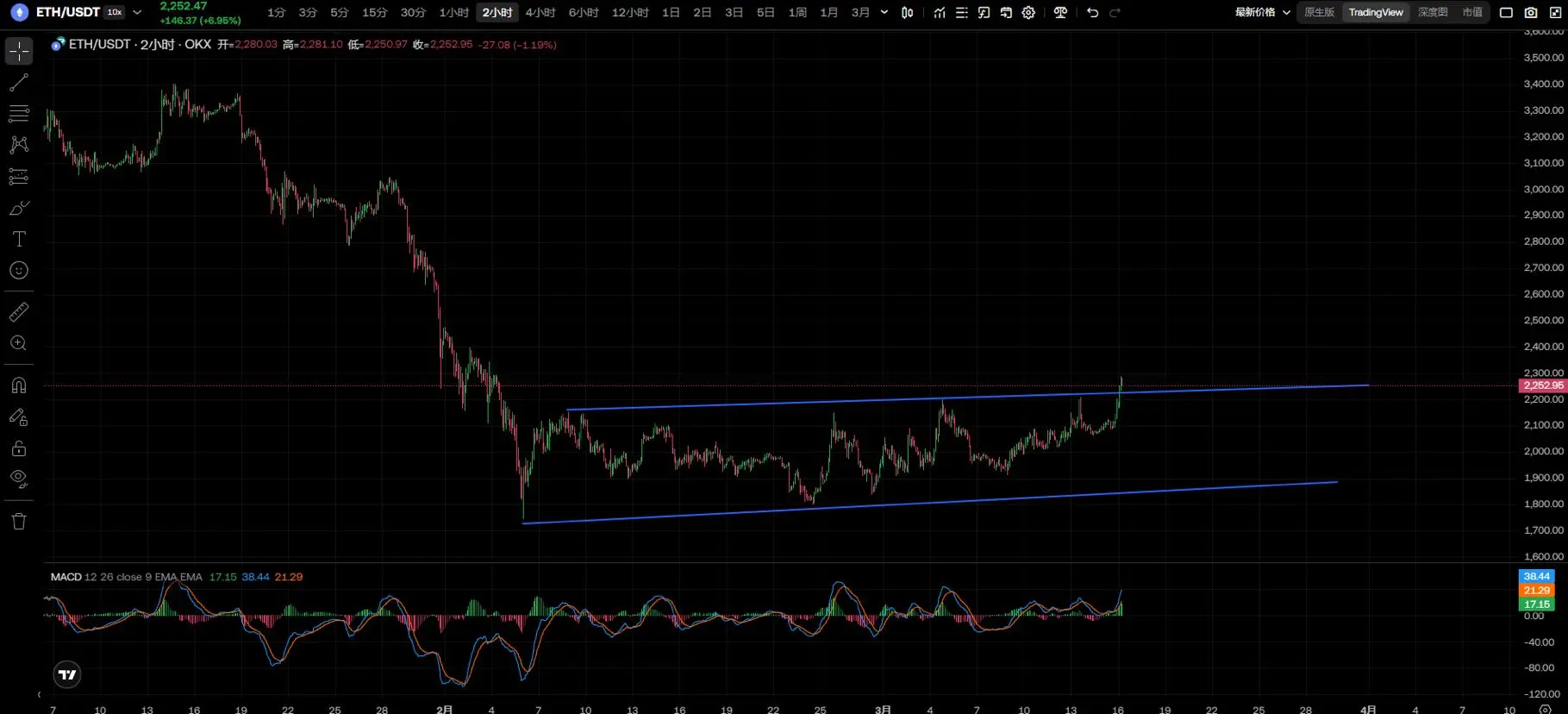Click the chart template icon

coord(984,13)
